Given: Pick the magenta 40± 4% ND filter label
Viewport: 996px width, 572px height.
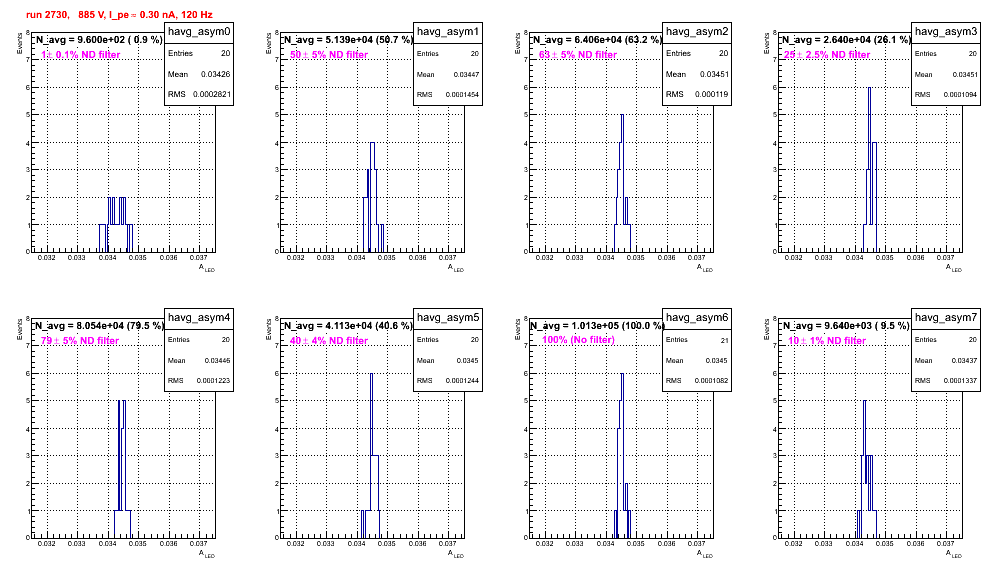Looking at the screenshot, I should coord(329,341).
